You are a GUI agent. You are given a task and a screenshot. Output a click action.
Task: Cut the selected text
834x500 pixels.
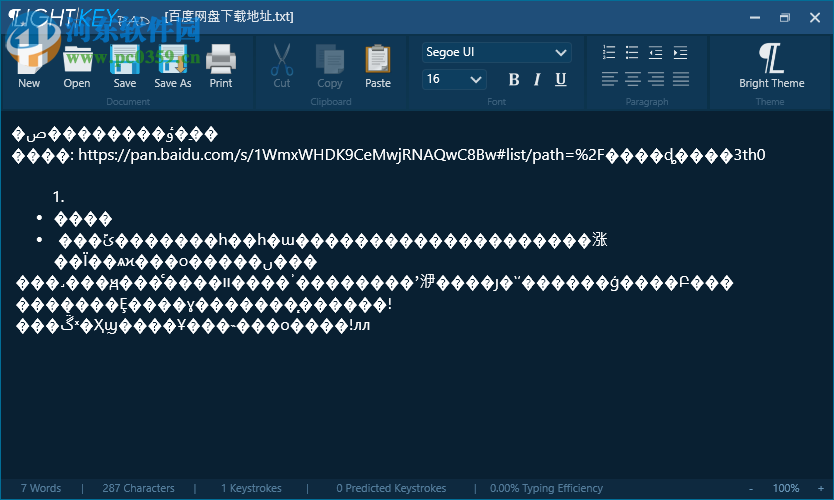(x=282, y=66)
